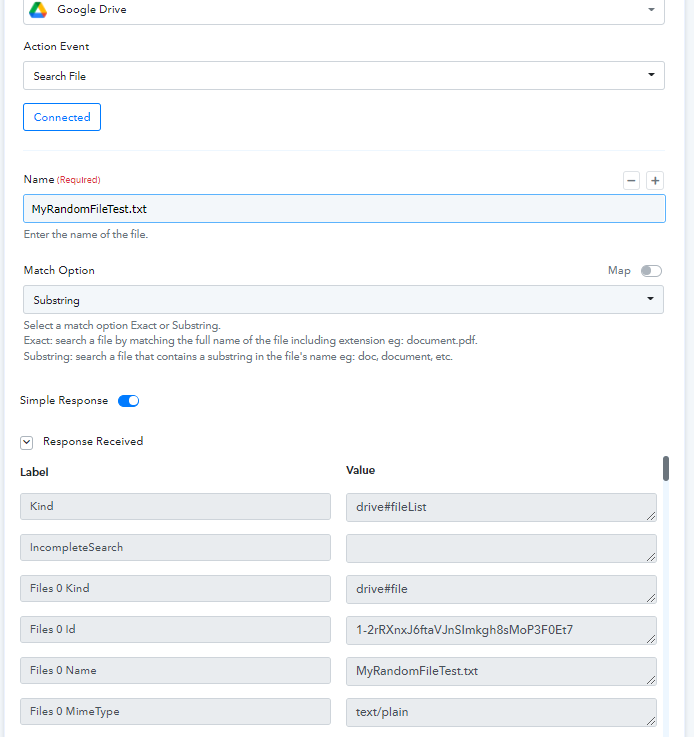Toggle the Map switch on
The image size is (694, 737).
click(x=651, y=271)
